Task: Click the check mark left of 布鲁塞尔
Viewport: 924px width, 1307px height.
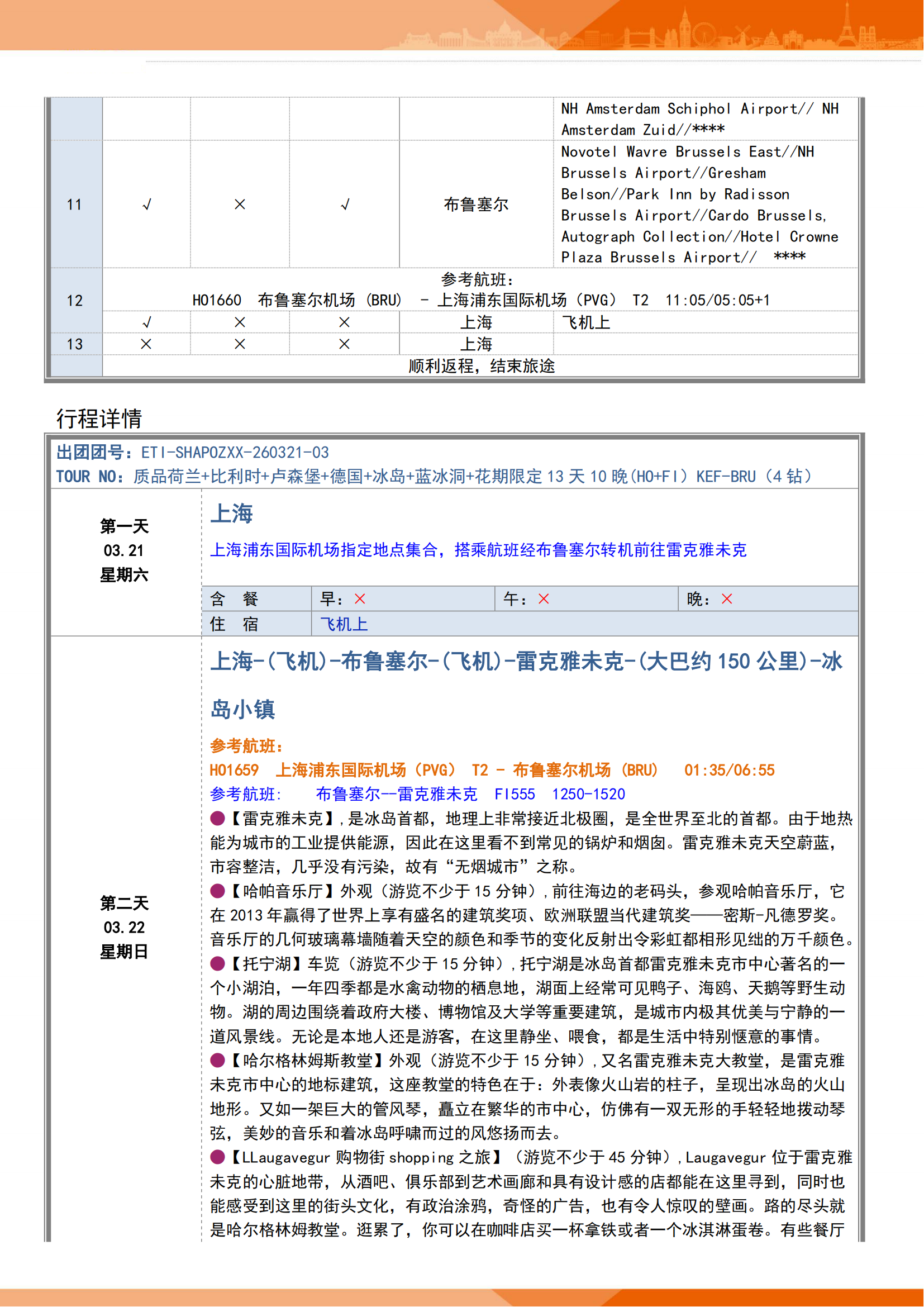Action: [345, 205]
